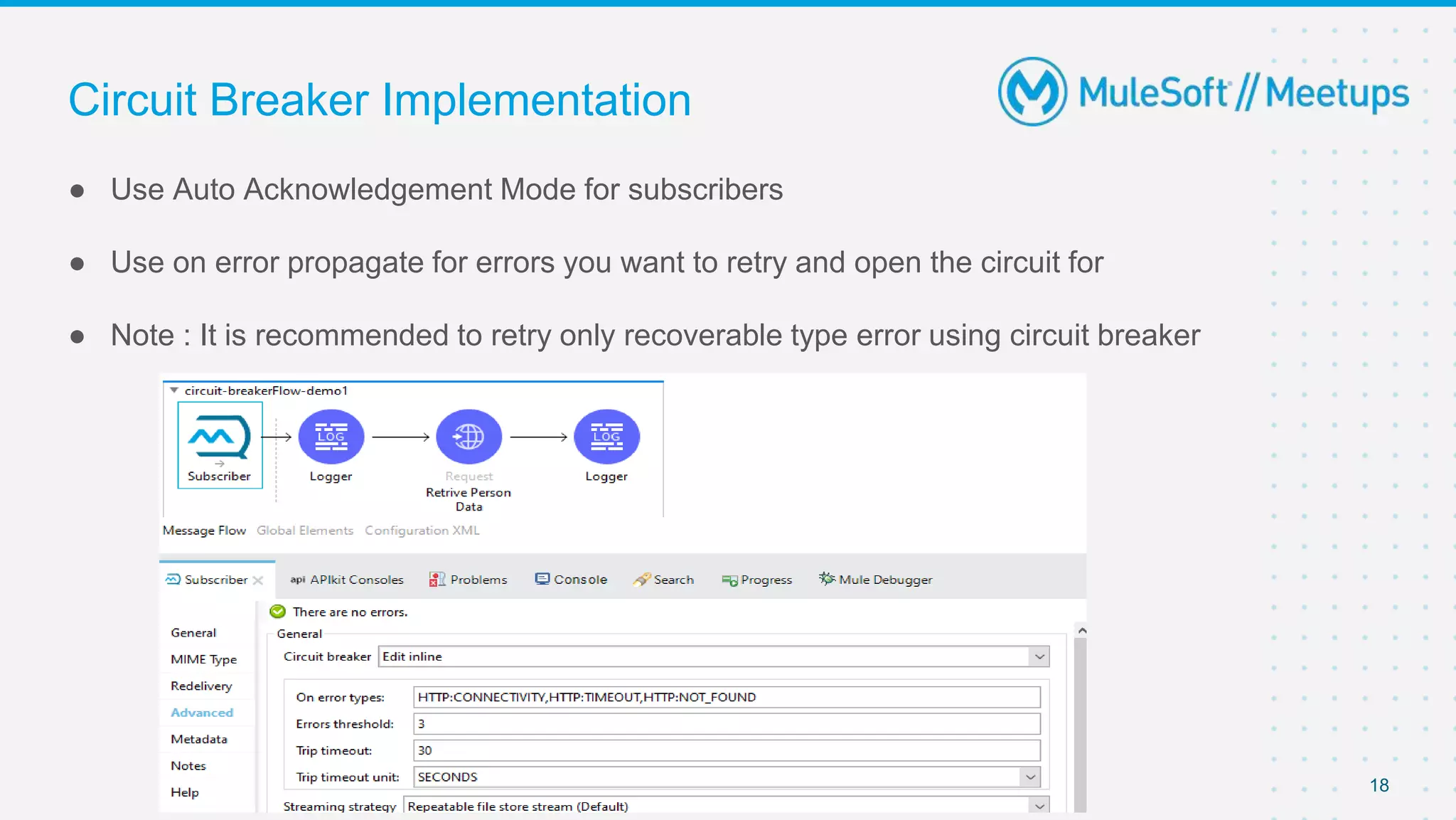
Task: Switch to the Configuration XML tab
Action: click(x=422, y=531)
